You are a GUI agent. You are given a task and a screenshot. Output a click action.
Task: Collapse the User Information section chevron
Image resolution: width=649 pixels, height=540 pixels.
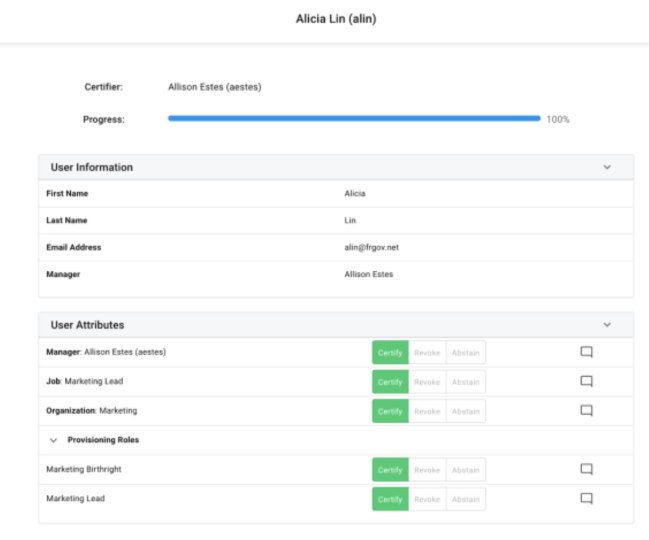[607, 167]
